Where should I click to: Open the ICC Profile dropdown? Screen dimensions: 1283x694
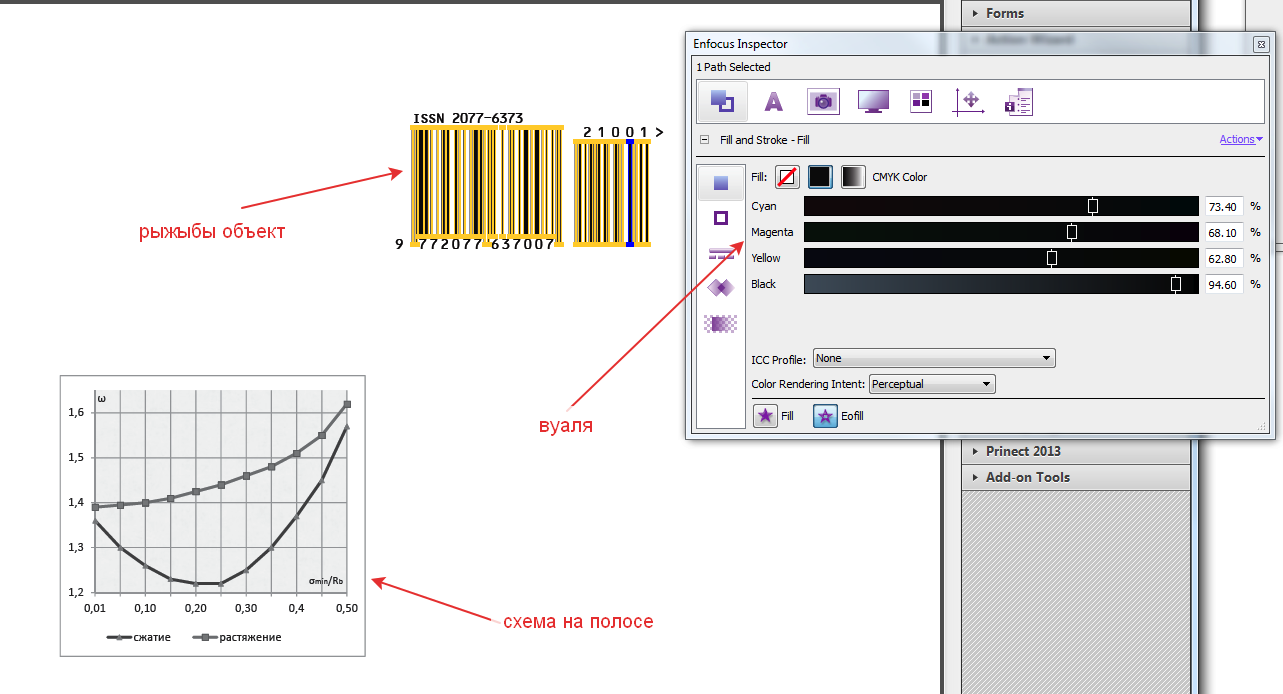click(934, 358)
